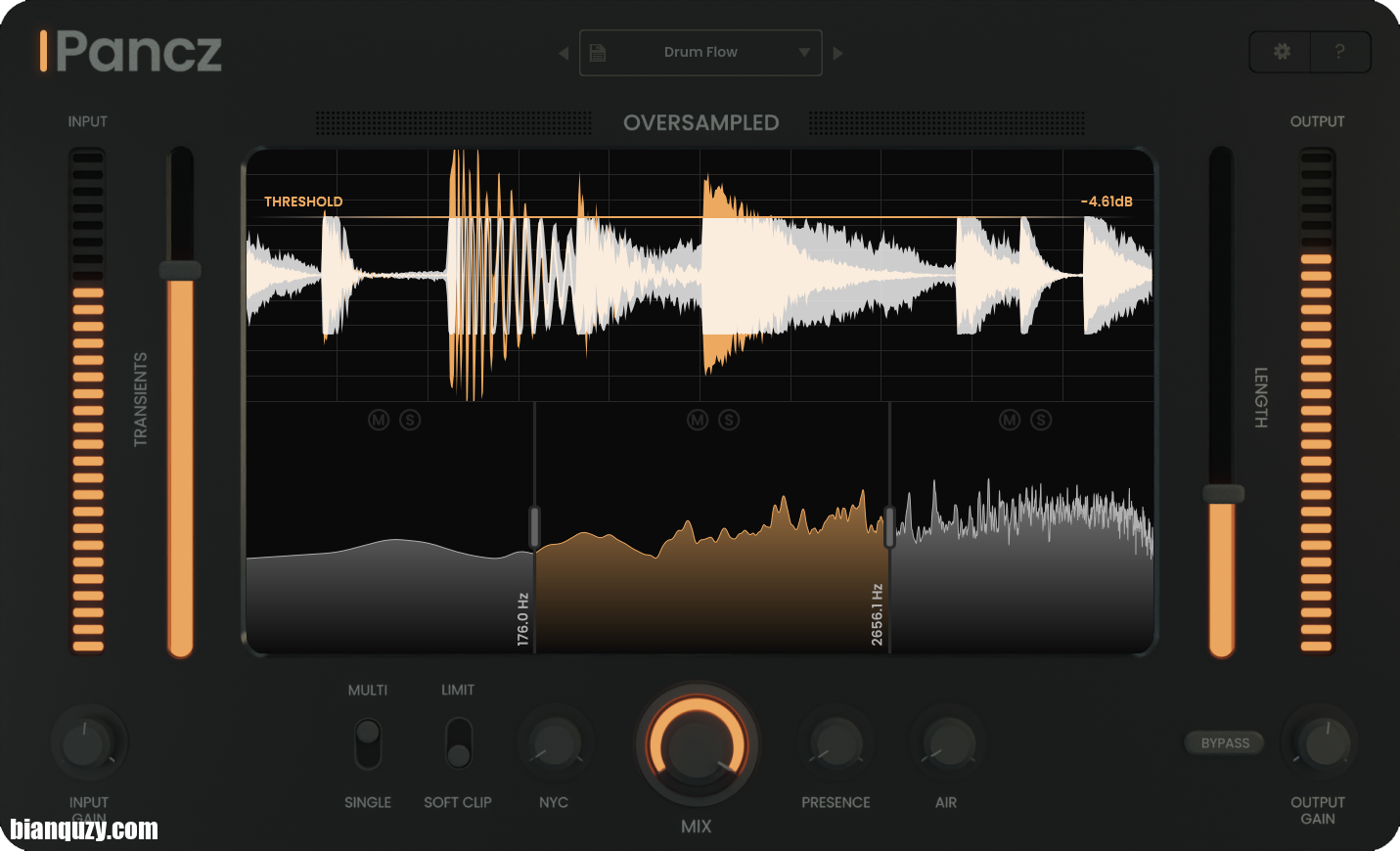Click the Transients slider handle
The image size is (1400, 851).
click(x=180, y=271)
